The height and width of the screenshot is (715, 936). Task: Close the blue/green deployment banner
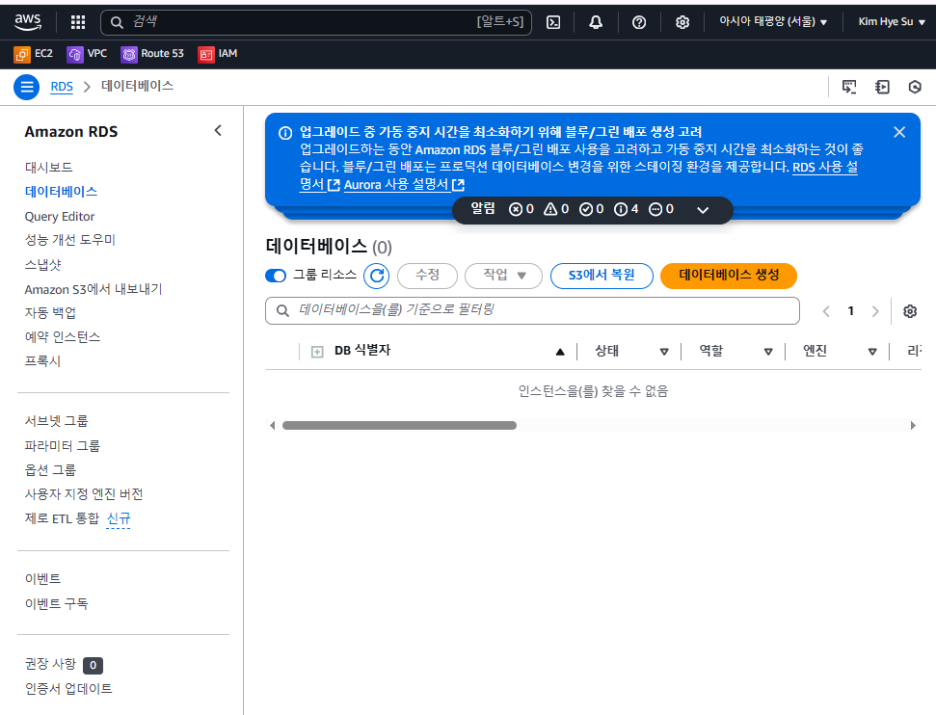(899, 132)
